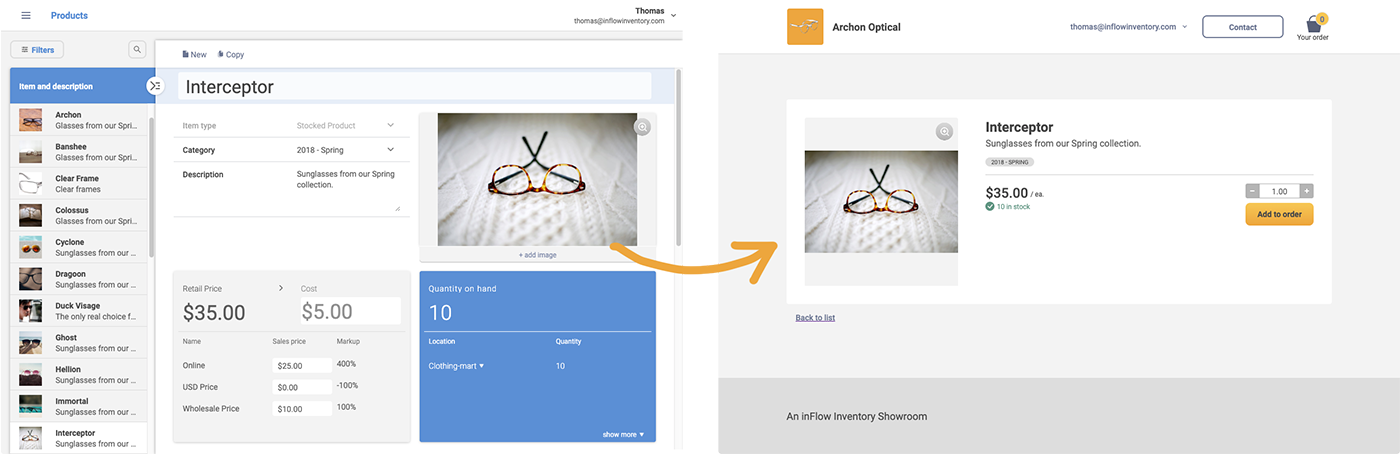Screen dimensions: 1400x455
Task: Click showroom Interceptor product image
Action: click(881, 202)
